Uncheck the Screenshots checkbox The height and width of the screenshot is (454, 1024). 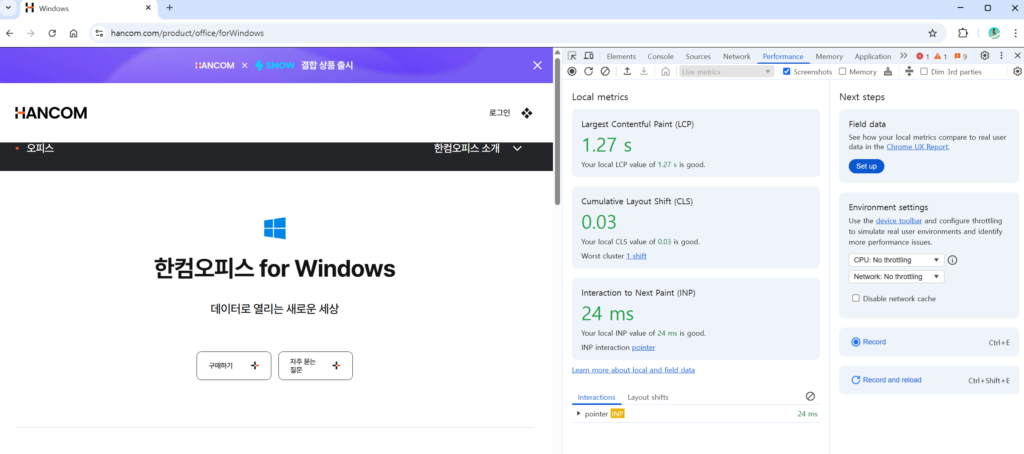point(787,72)
